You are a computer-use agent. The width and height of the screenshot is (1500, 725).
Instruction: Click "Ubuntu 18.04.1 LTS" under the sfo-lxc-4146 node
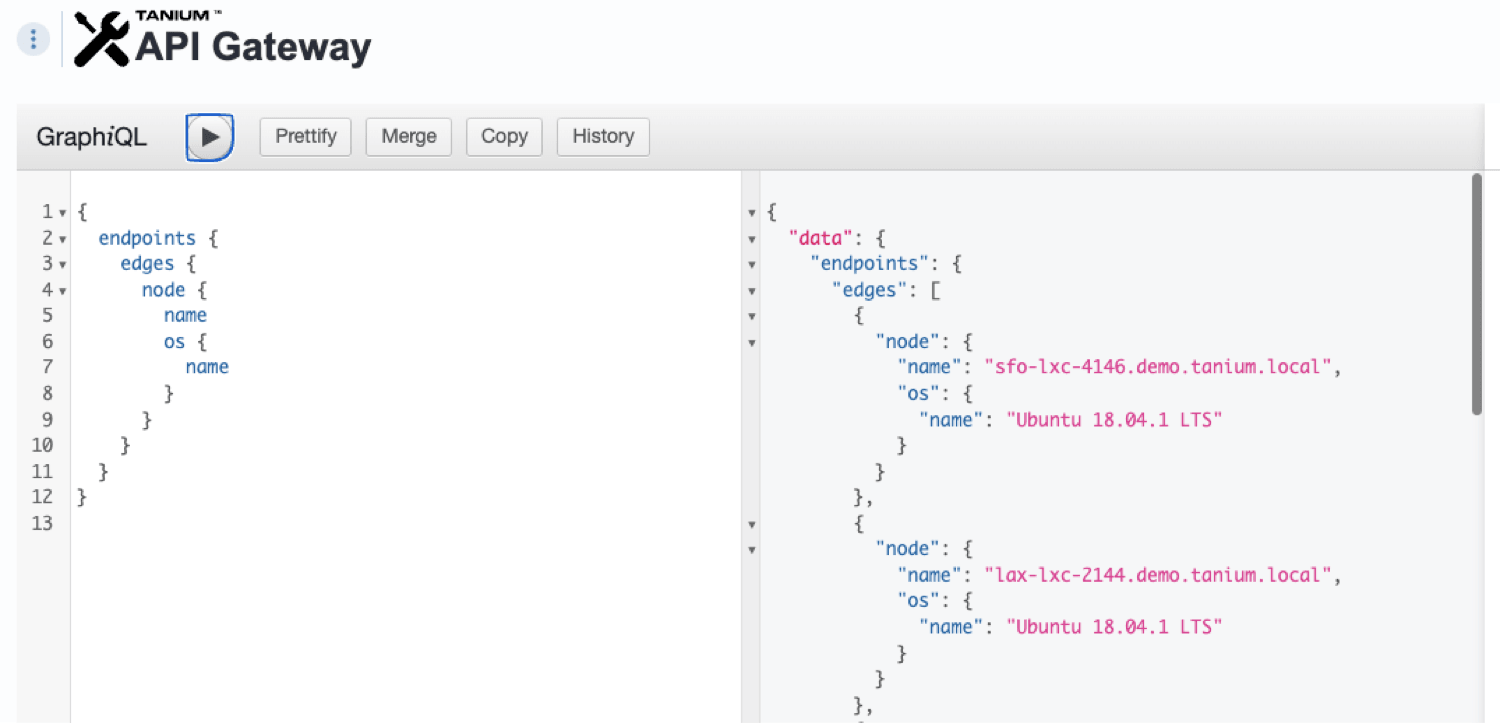1115,419
